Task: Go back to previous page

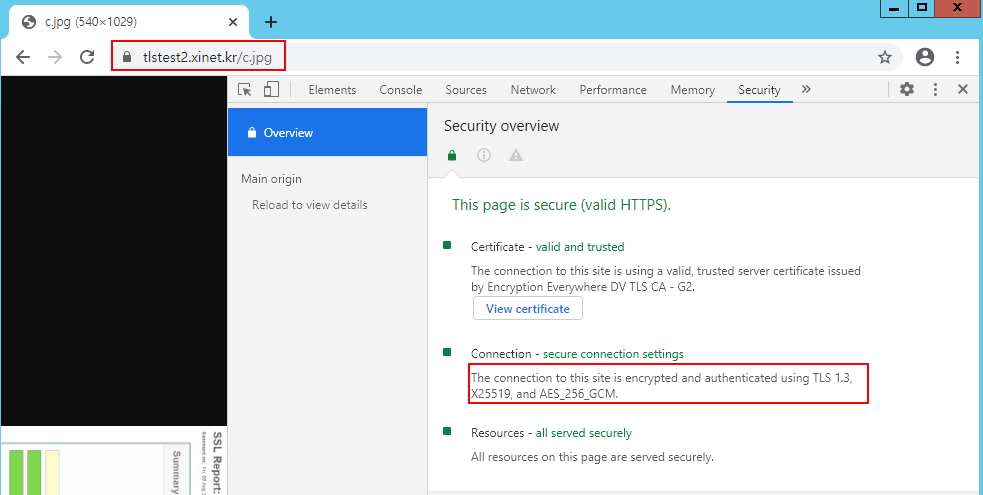Action: [x=23, y=57]
